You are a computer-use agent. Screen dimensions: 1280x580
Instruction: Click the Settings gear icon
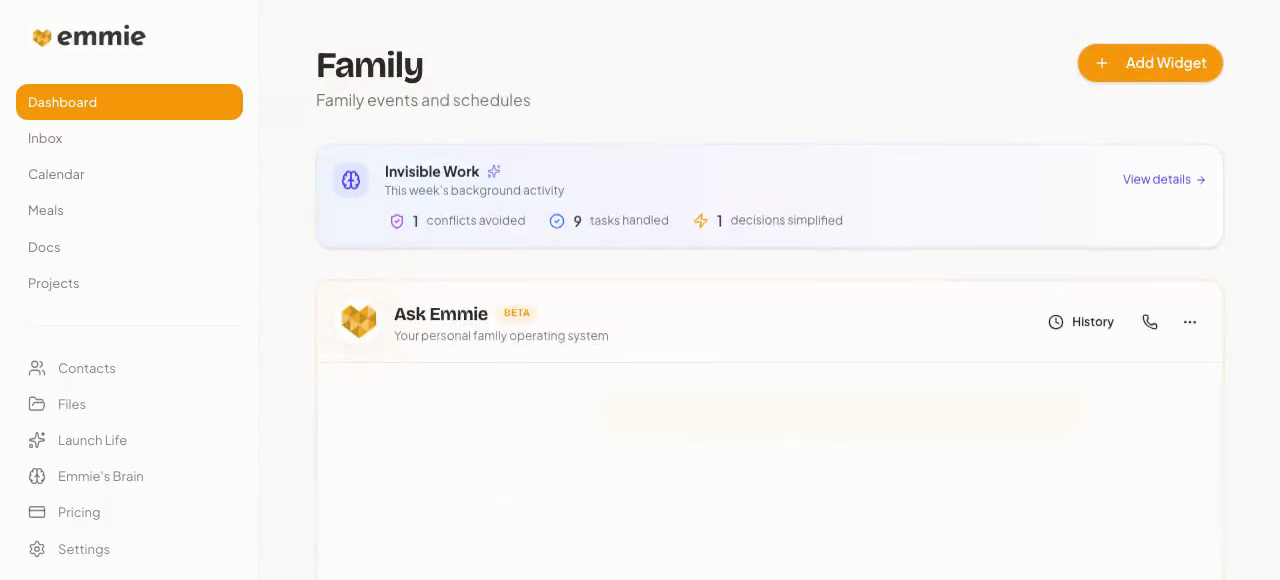coord(37,548)
